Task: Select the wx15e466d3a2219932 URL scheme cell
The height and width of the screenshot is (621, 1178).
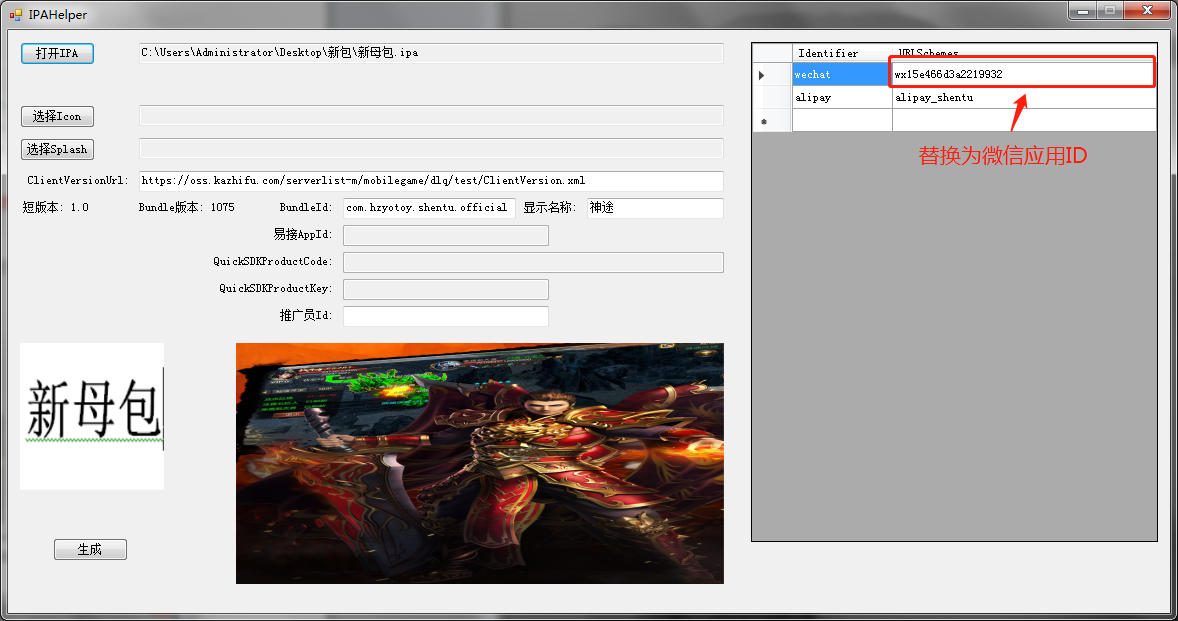Action: click(x=1024, y=74)
